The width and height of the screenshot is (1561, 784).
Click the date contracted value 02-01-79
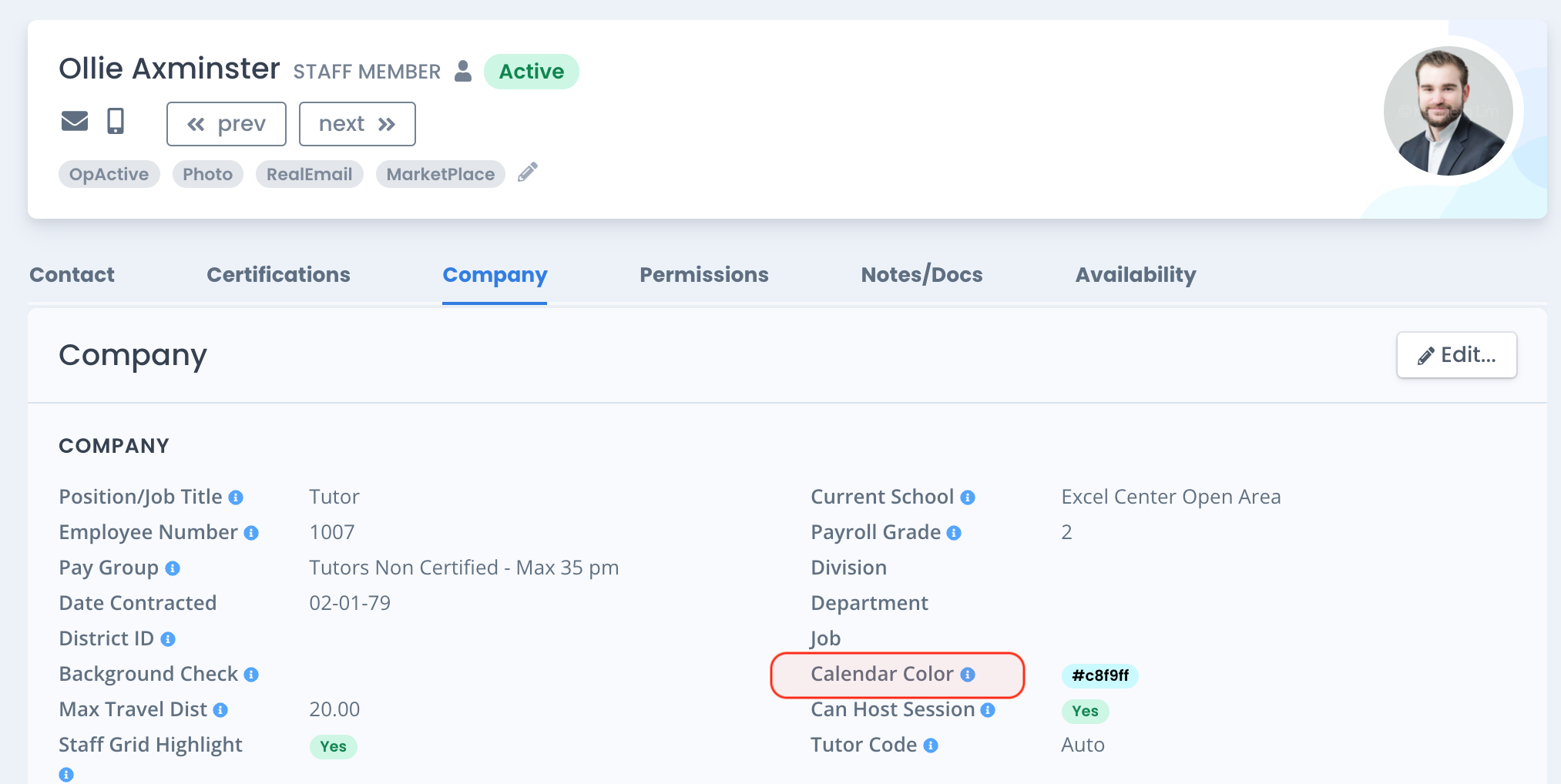click(350, 603)
